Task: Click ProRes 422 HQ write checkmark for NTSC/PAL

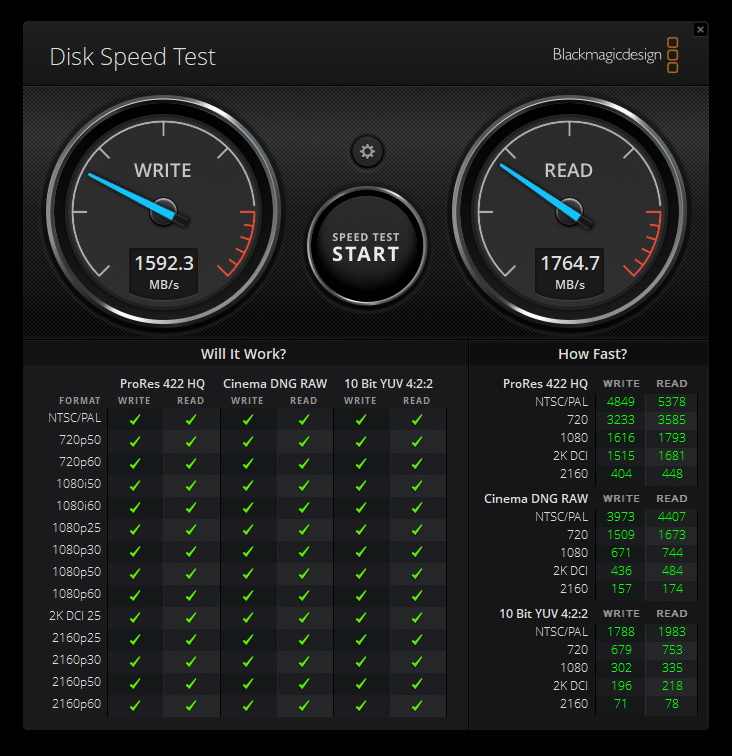Action: pyautogui.click(x=135, y=420)
